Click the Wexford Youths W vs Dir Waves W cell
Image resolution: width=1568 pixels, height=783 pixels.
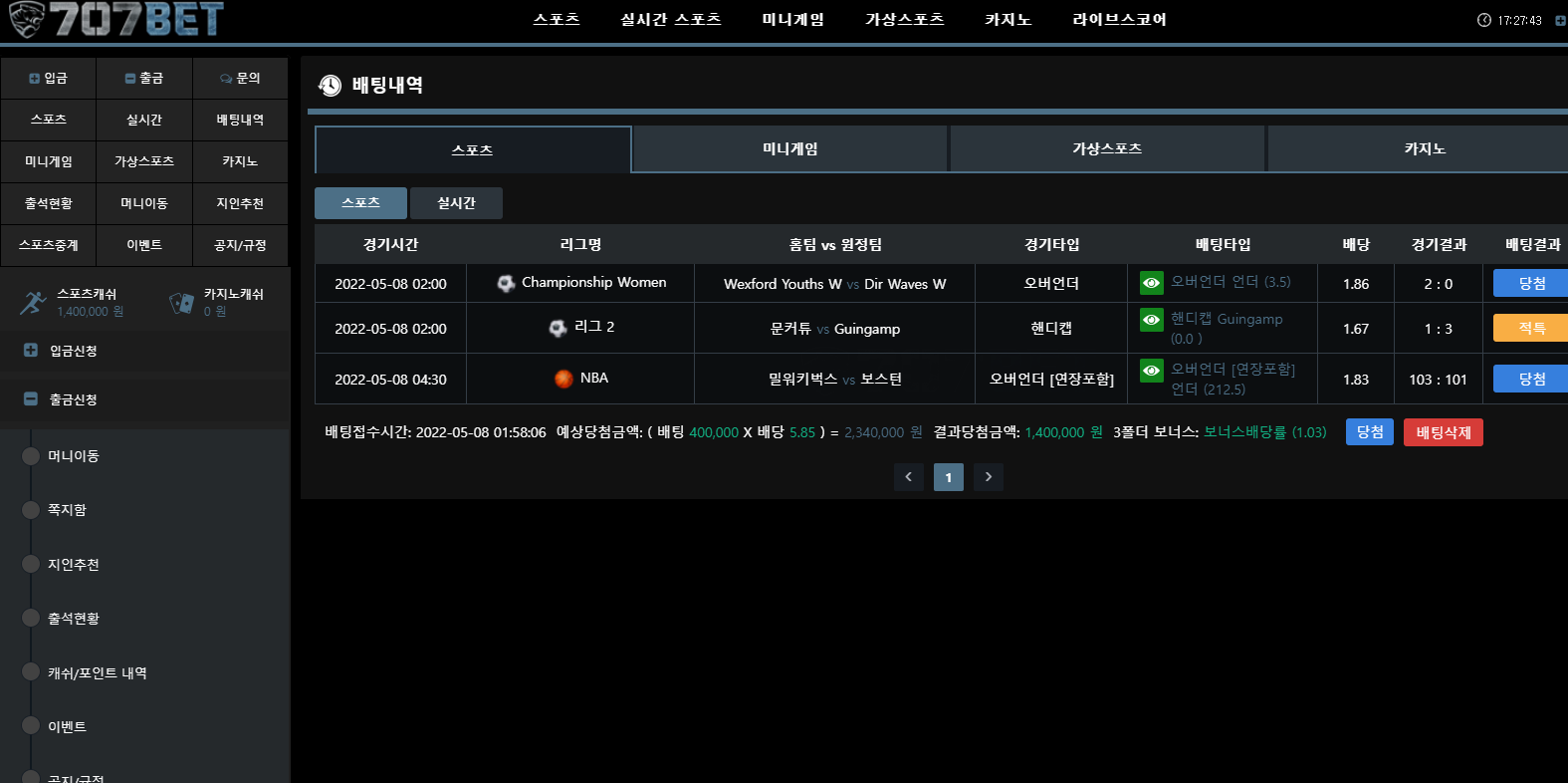pyautogui.click(x=835, y=284)
